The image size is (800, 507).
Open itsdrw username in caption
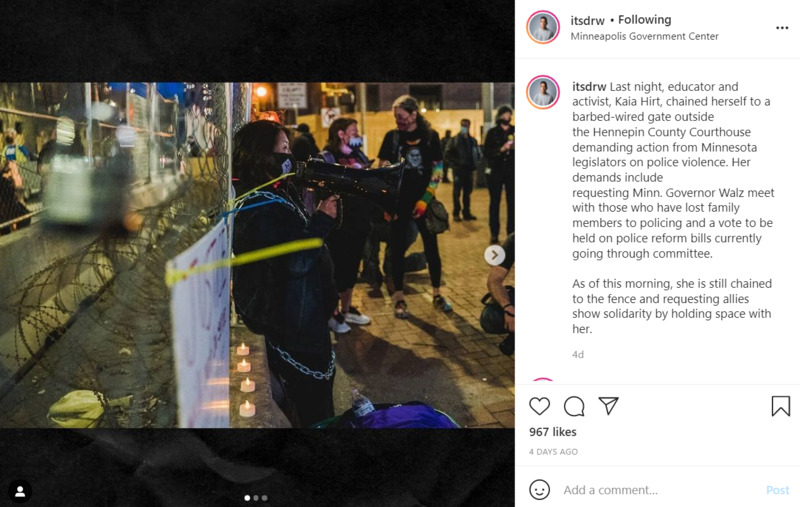pos(589,87)
